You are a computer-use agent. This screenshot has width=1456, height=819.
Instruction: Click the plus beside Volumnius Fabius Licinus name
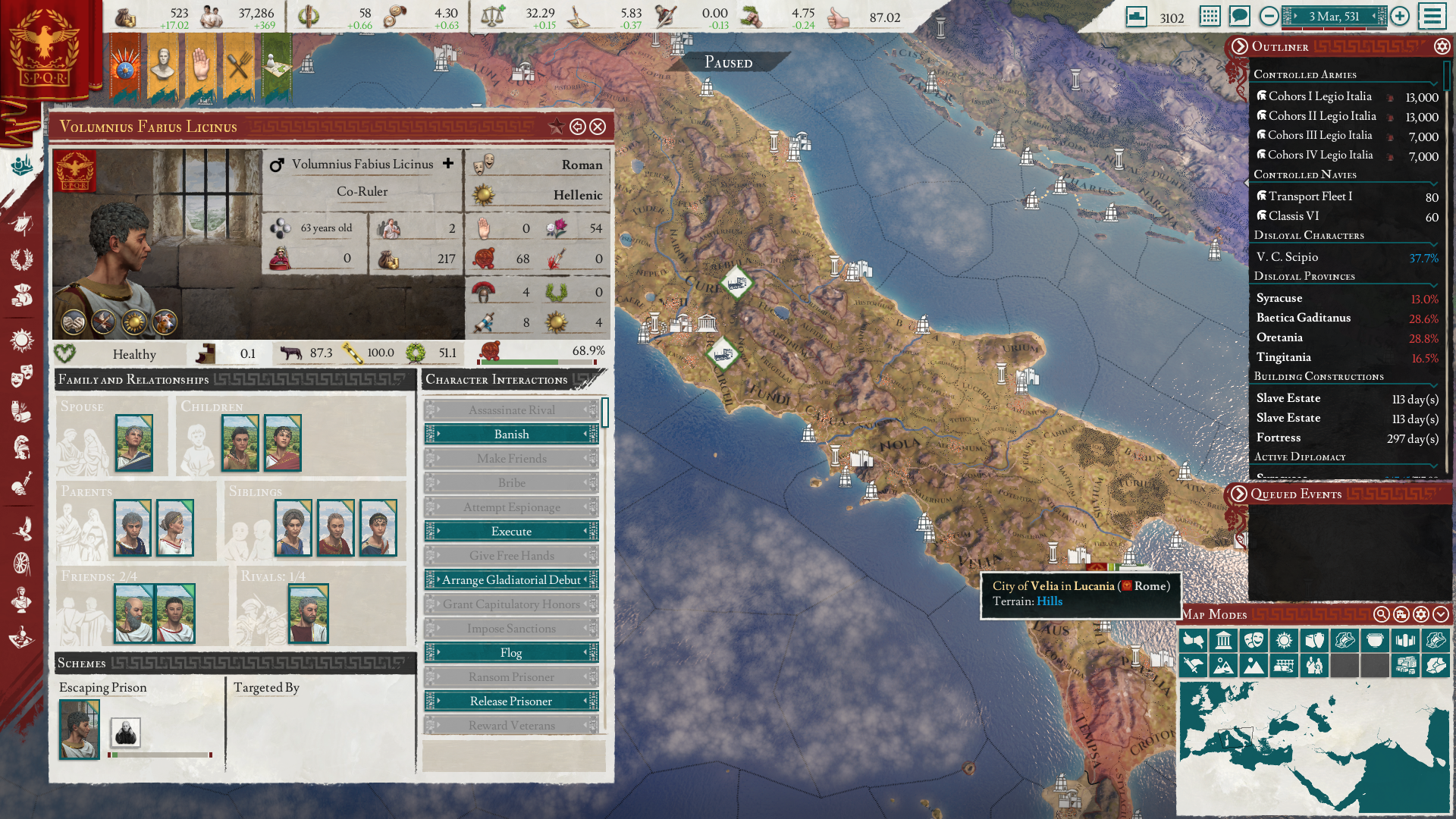pyautogui.click(x=448, y=163)
